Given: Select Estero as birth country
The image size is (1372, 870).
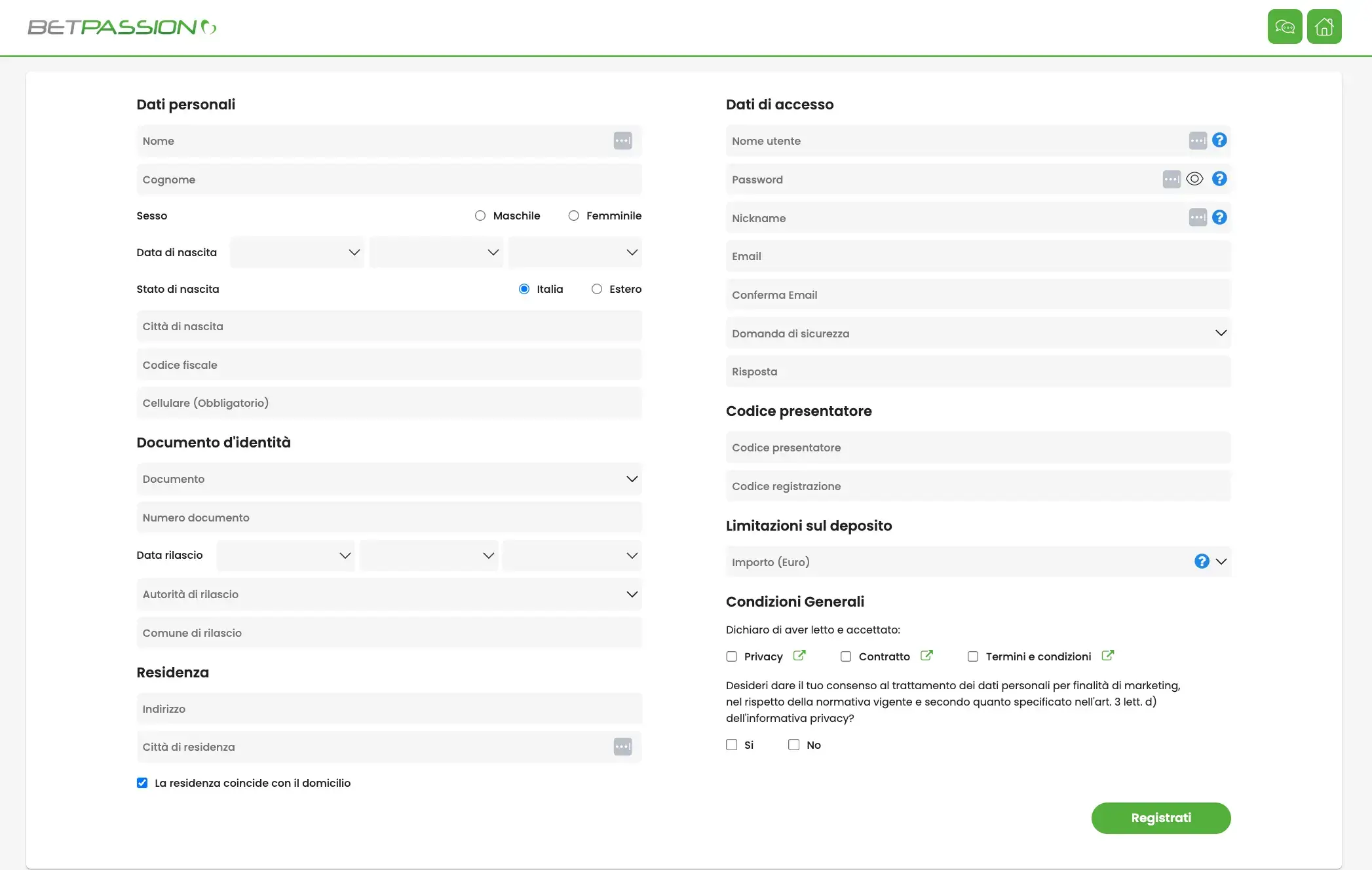Looking at the screenshot, I should click(x=597, y=289).
